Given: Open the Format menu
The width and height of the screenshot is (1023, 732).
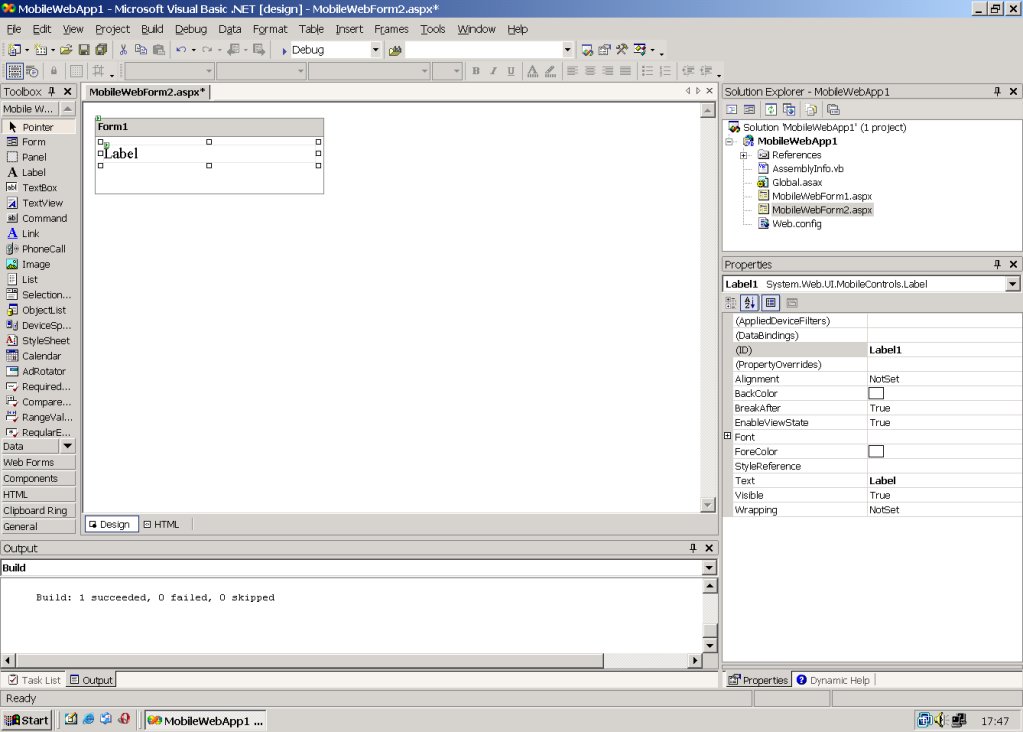Looking at the screenshot, I should click(x=270, y=29).
